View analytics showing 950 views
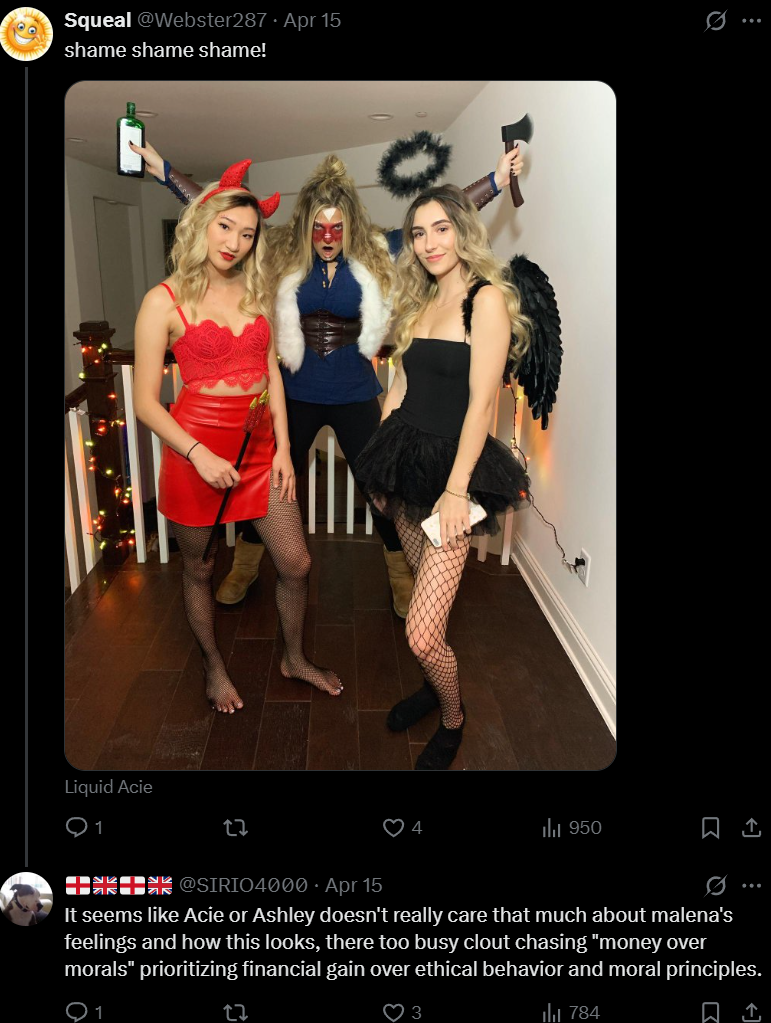 pyautogui.click(x=572, y=827)
